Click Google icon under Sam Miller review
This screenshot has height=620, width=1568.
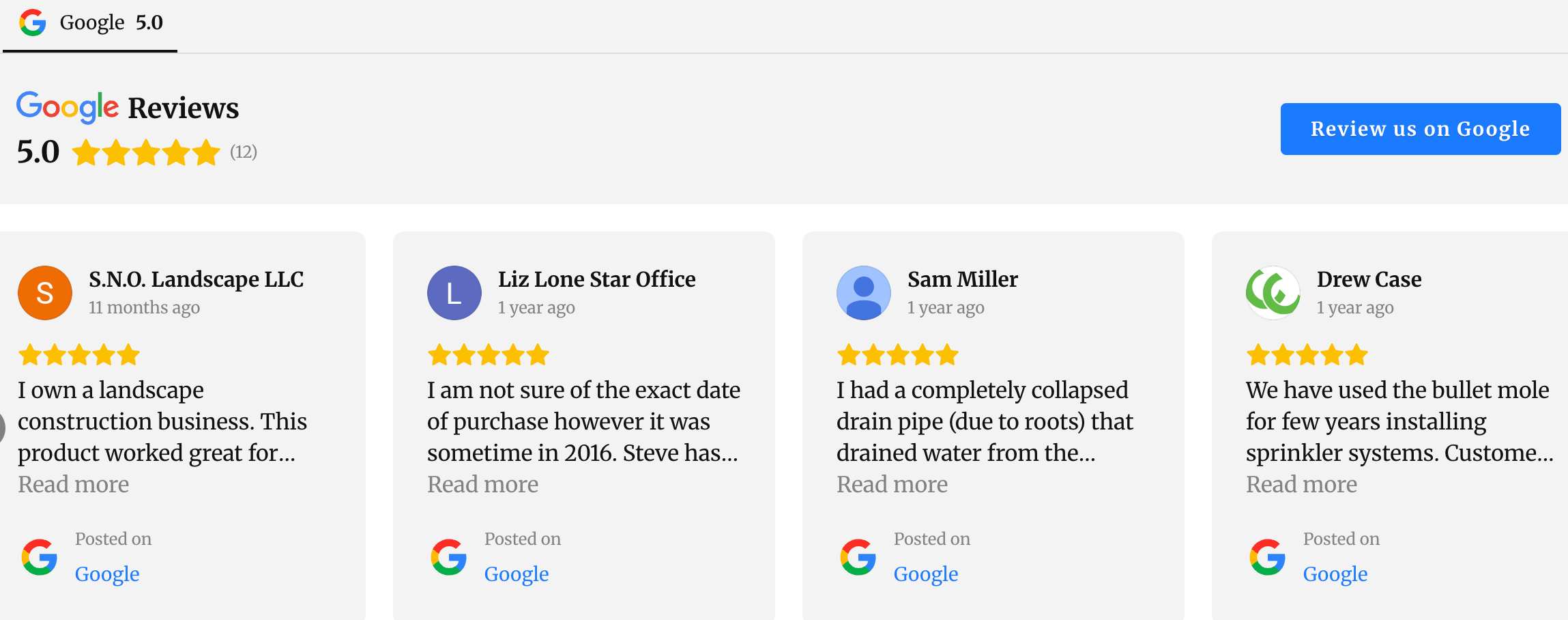(x=858, y=557)
